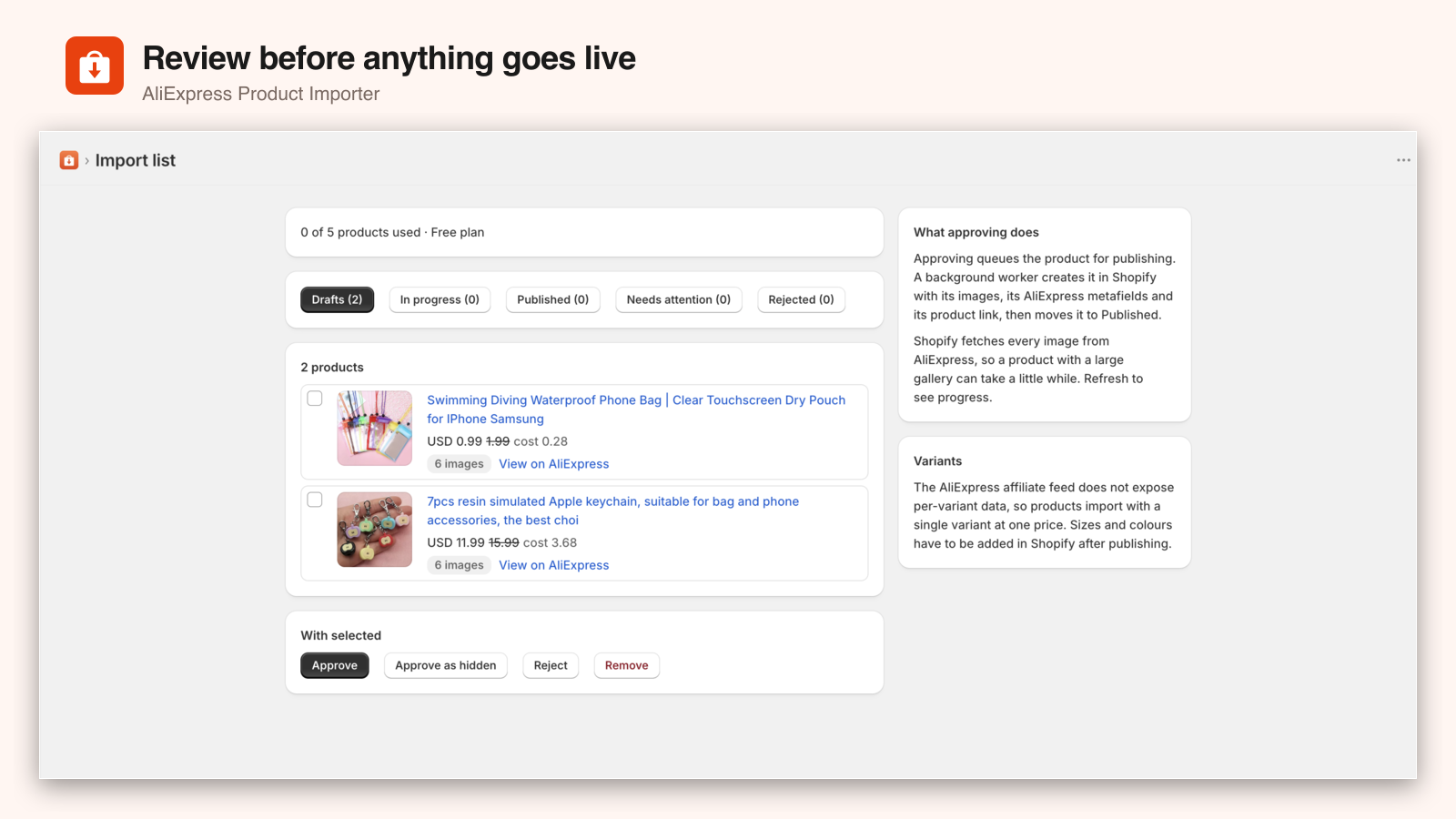Open the three-dot more options menu
This screenshot has height=819, width=1456.
pos(1403,160)
